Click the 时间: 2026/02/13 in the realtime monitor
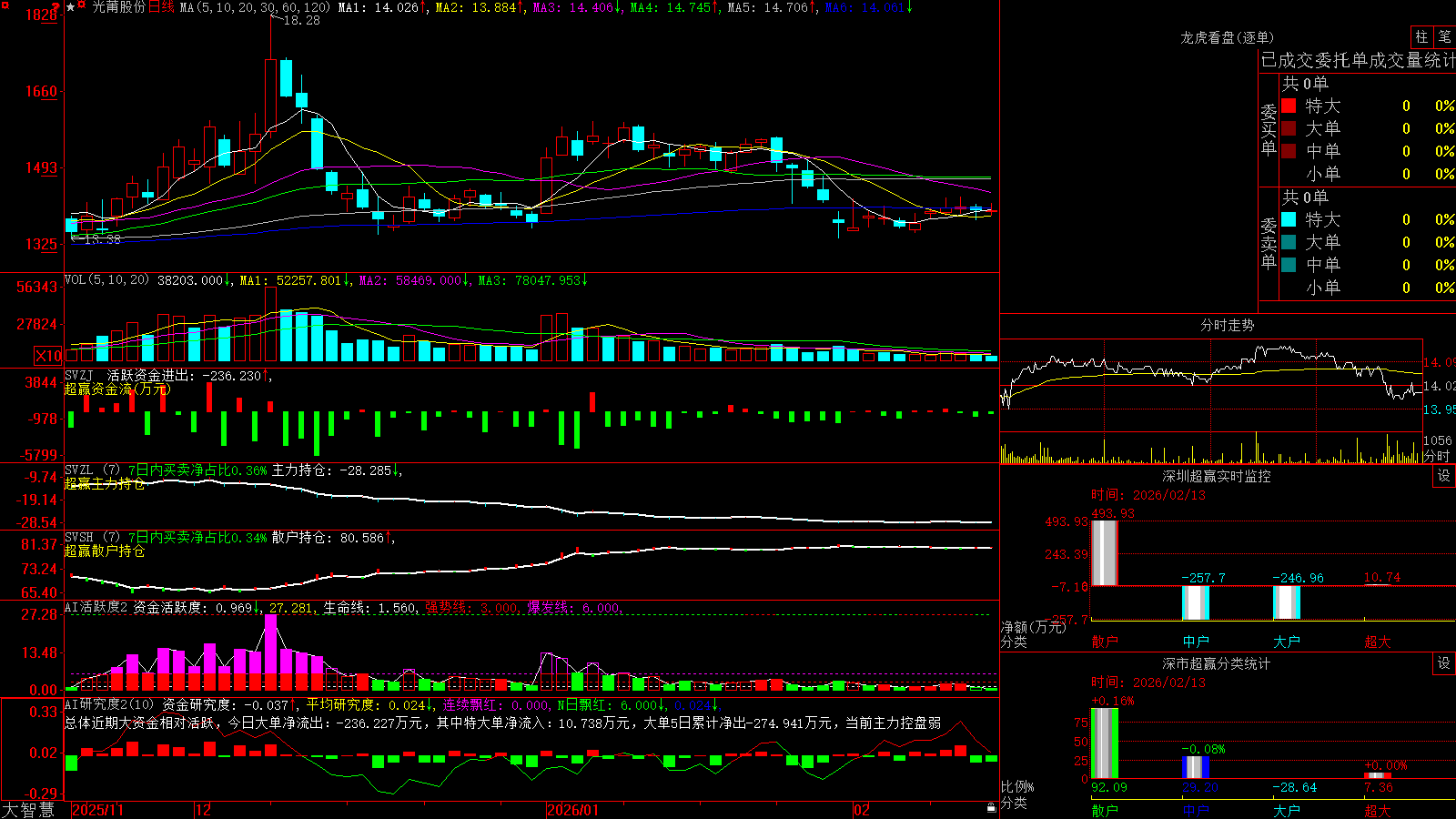Screen dimensions: 1456x819 (1148, 495)
